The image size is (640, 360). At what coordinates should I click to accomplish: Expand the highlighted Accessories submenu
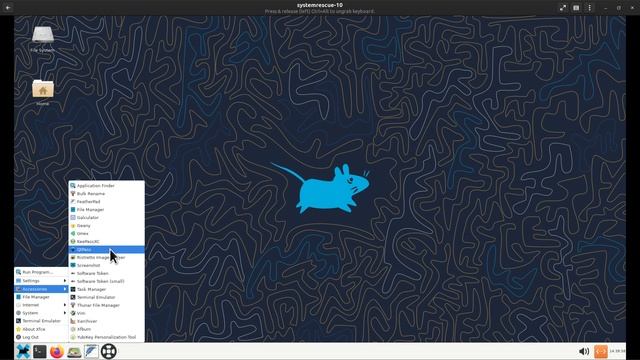pos(41,289)
